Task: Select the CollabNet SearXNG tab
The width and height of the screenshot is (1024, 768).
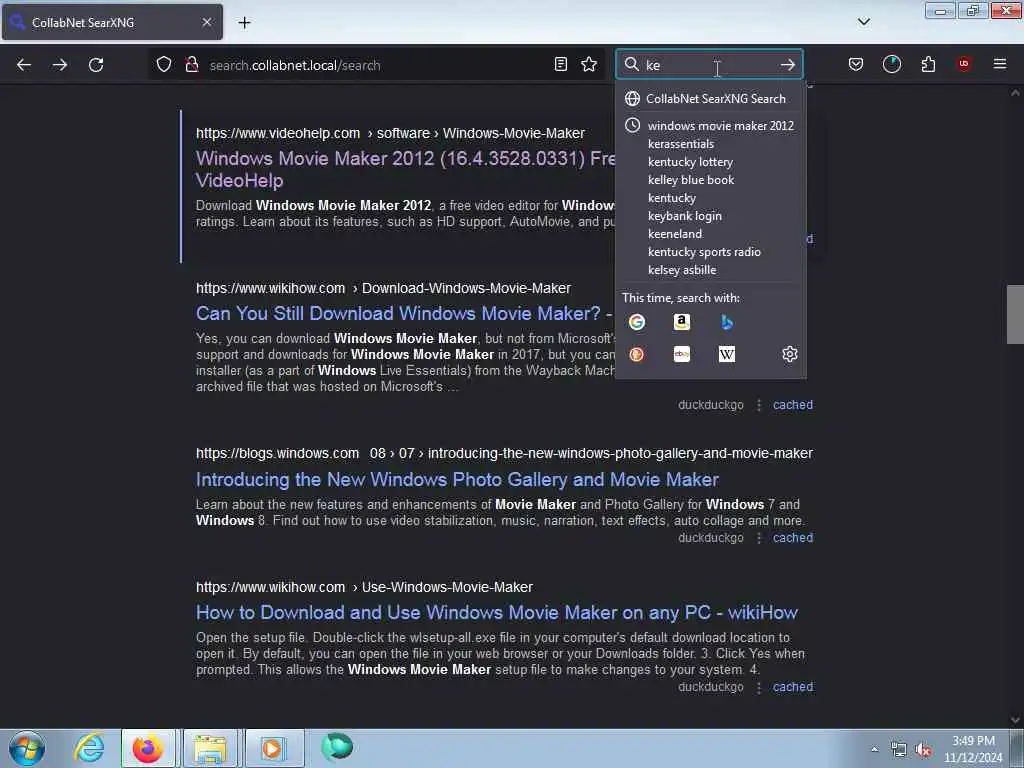Action: click(x=112, y=22)
